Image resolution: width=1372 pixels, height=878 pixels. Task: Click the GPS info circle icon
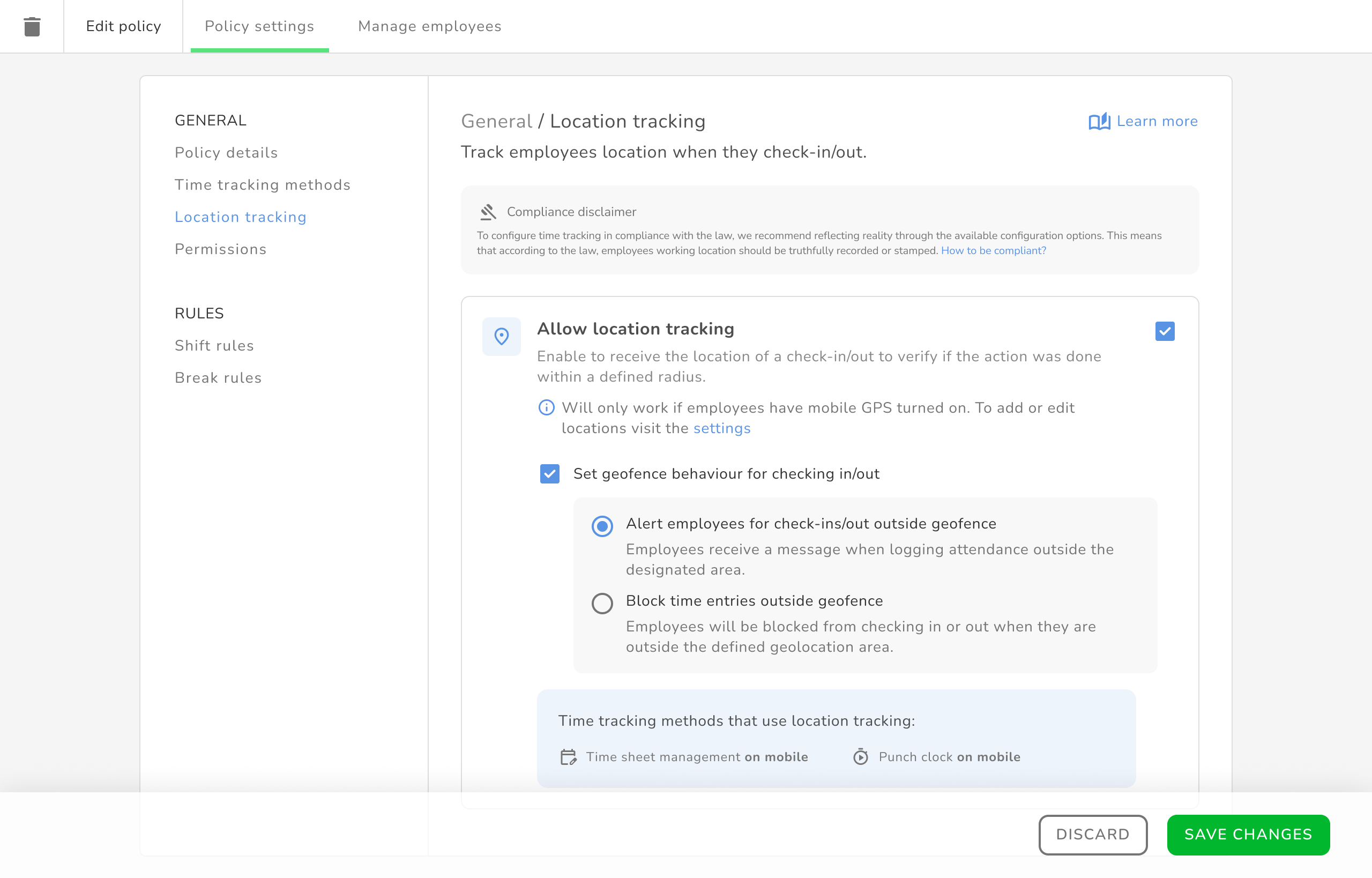[546, 407]
